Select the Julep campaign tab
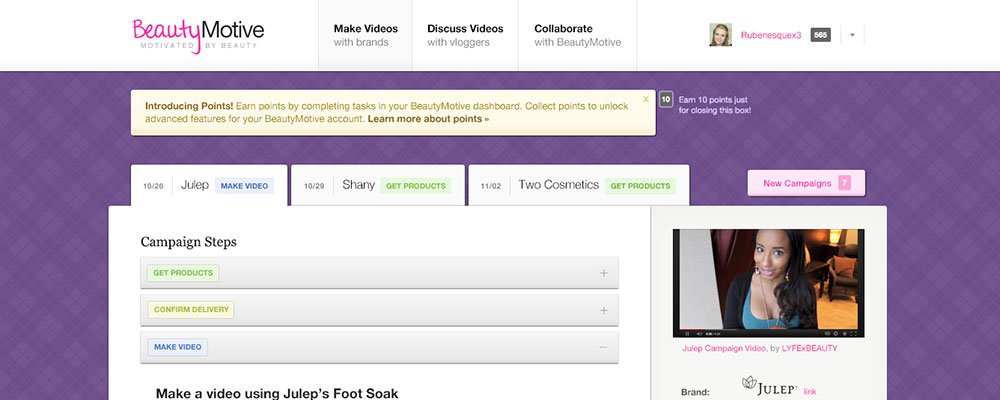This screenshot has height=400, width=1000. pos(209,186)
